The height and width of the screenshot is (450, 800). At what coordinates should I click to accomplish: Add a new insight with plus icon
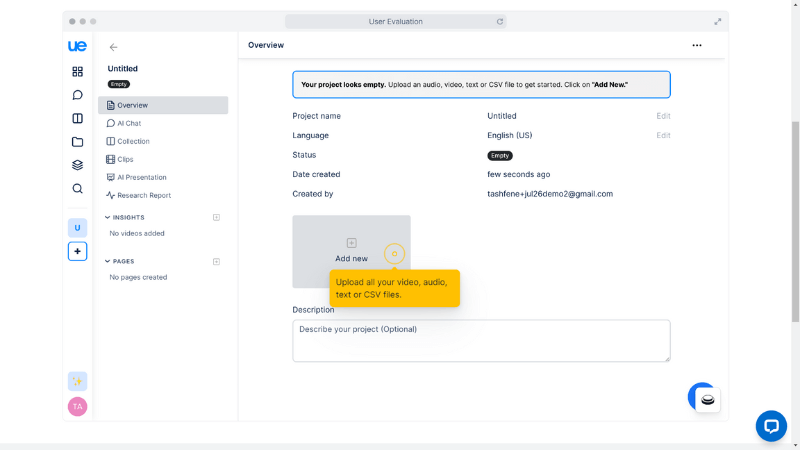[216, 217]
